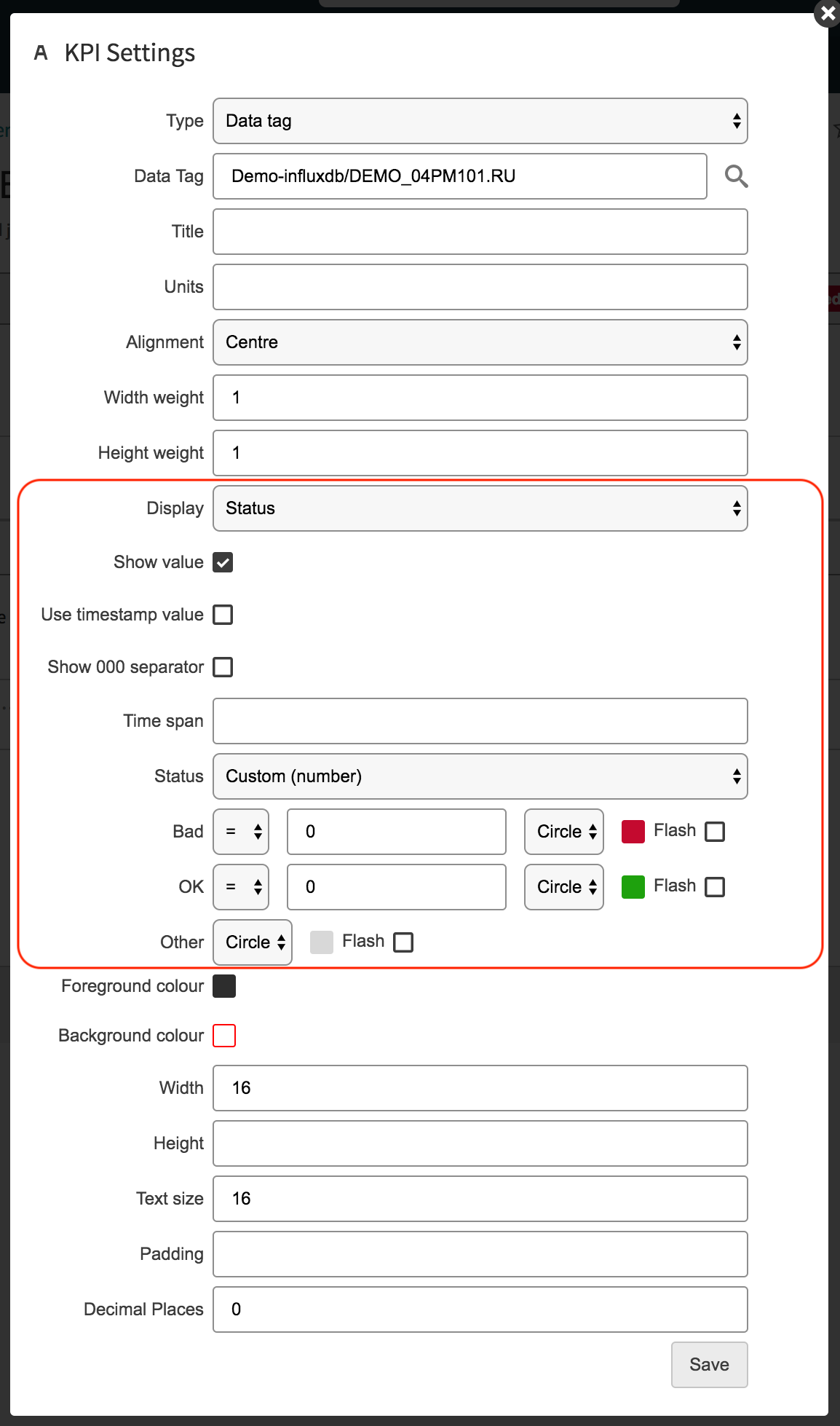Open the Other shape Circle dropdown
The width and height of the screenshot is (840, 1426).
[253, 942]
